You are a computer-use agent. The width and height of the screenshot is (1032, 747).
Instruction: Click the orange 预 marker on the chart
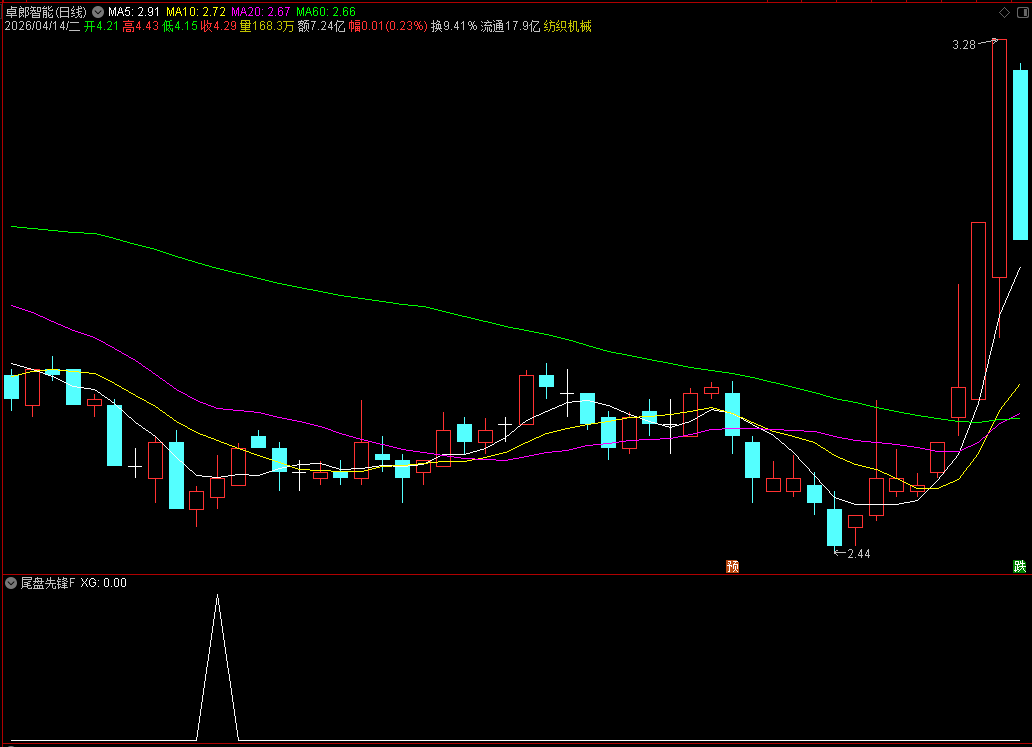point(733,567)
